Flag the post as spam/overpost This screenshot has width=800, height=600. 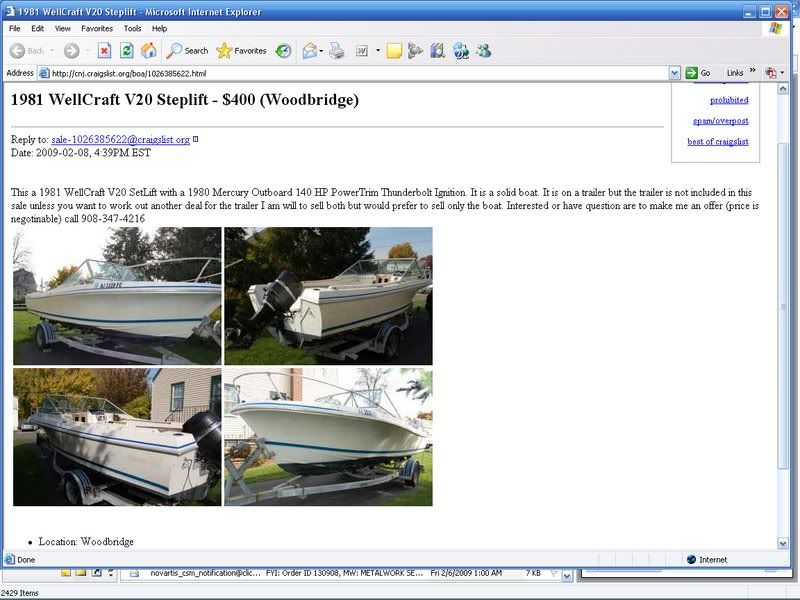click(x=720, y=121)
